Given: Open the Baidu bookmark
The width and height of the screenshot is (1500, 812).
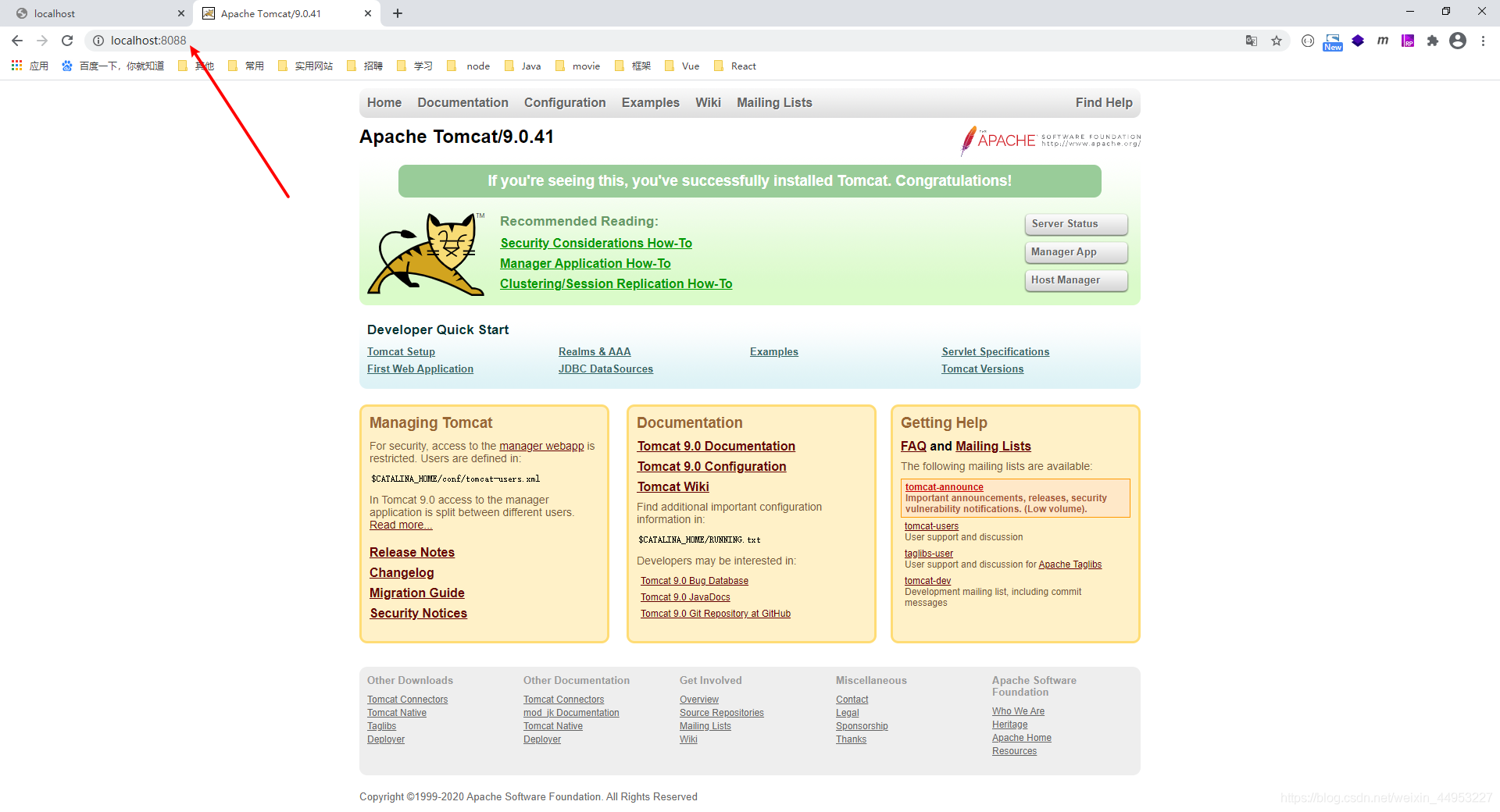Looking at the screenshot, I should click(113, 66).
